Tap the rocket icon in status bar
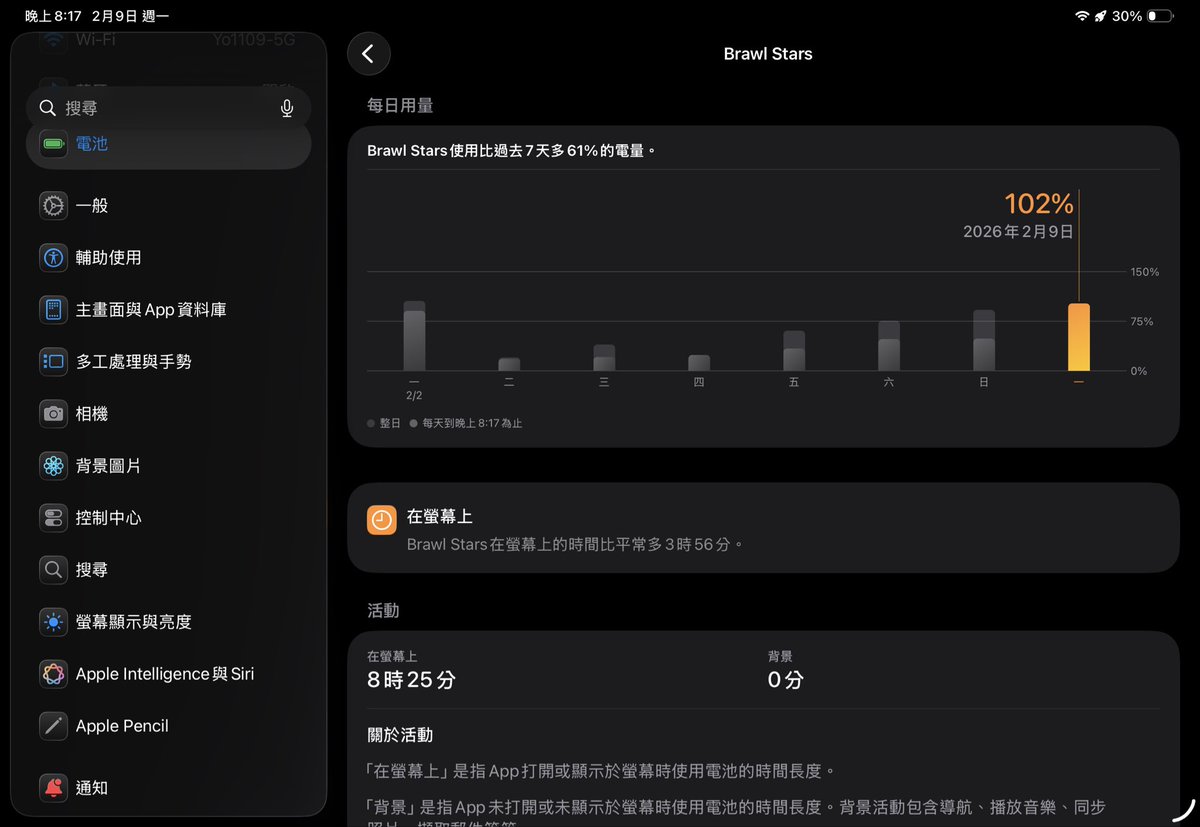 click(x=1101, y=16)
